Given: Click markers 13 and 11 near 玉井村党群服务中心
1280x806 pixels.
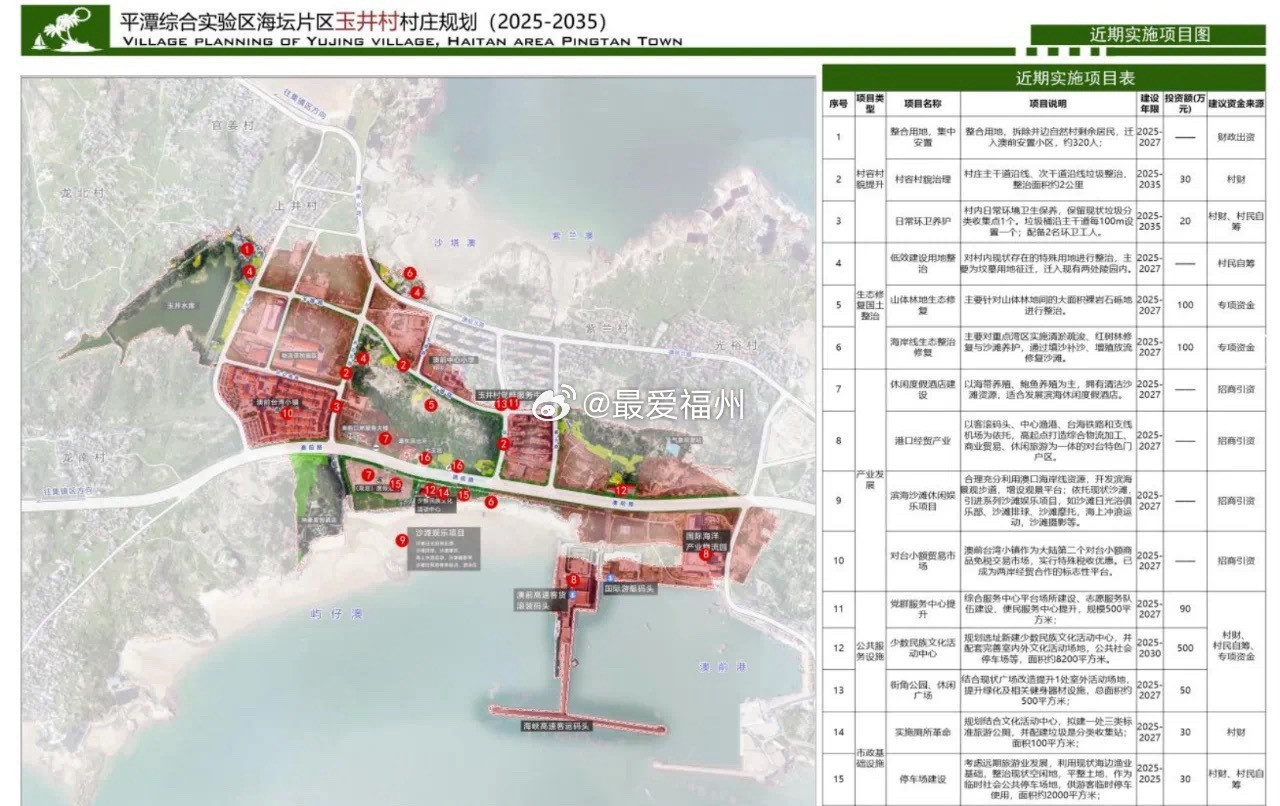Looking at the screenshot, I should [507, 403].
